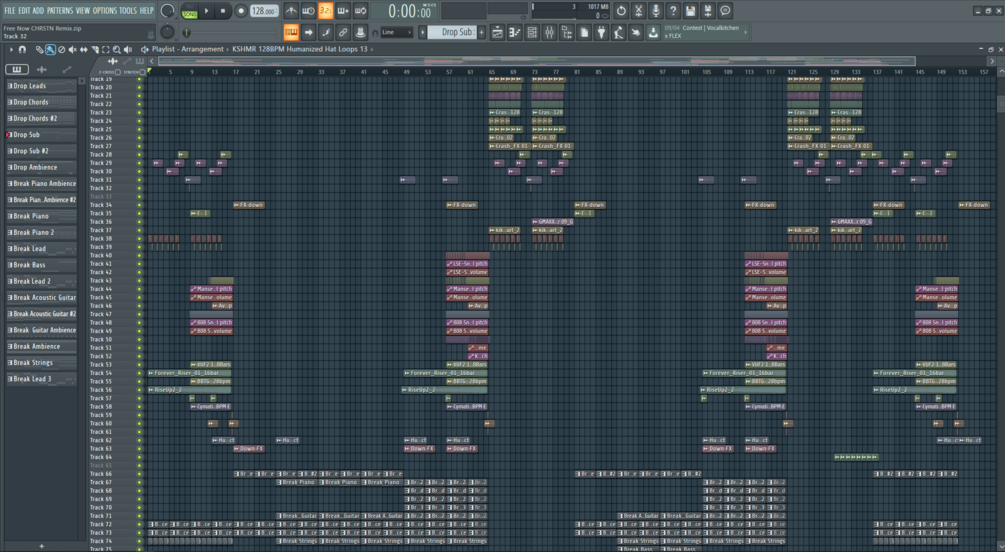Select the Mute tool in playlist toolbar
The image size is (1005, 552).
pos(72,49)
